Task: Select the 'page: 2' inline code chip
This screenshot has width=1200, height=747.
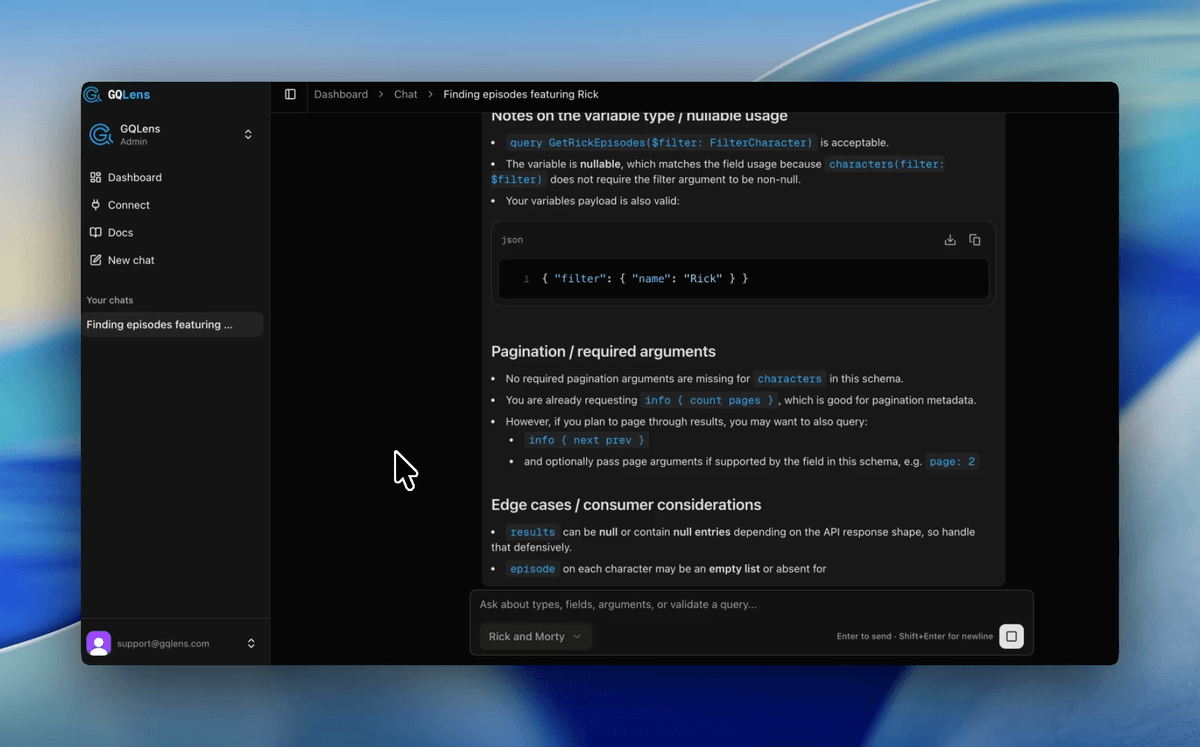Action: click(x=952, y=461)
